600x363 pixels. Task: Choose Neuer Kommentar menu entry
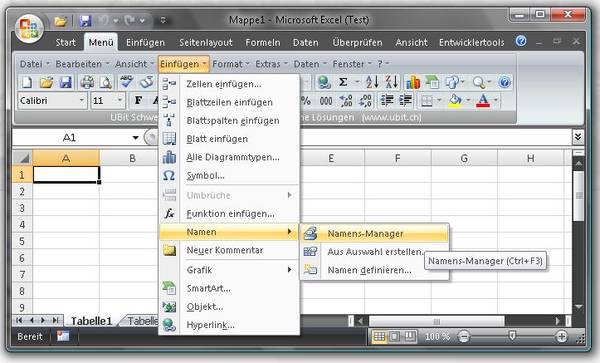pyautogui.click(x=229, y=250)
